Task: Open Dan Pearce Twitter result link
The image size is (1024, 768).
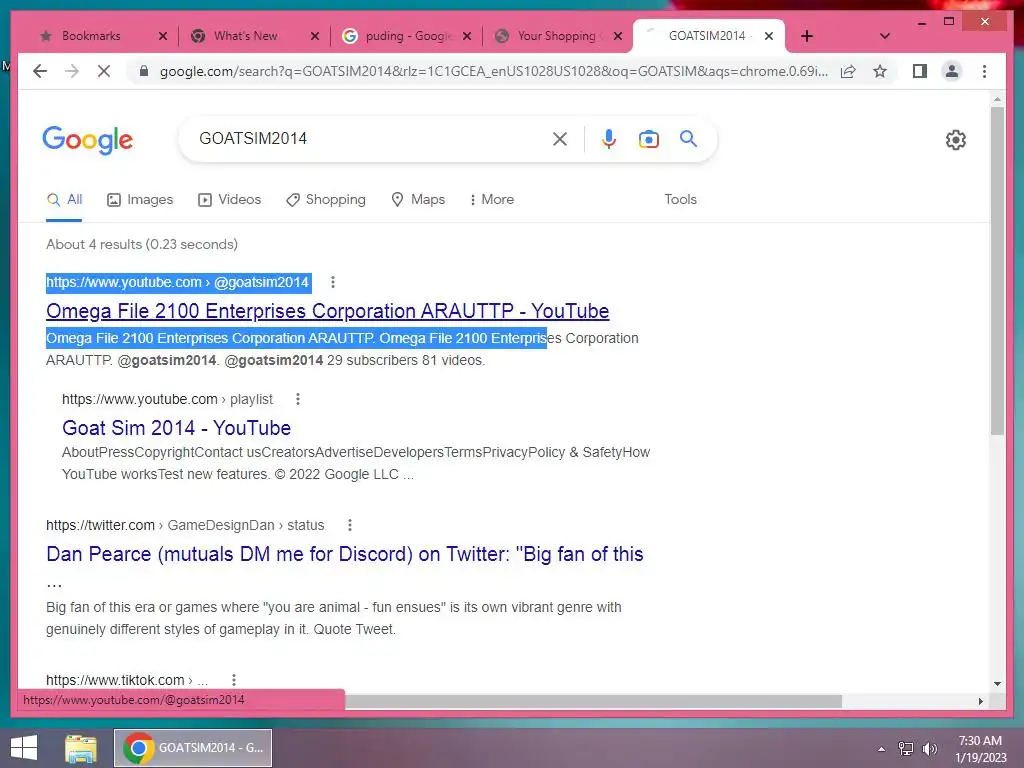Action: [344, 554]
